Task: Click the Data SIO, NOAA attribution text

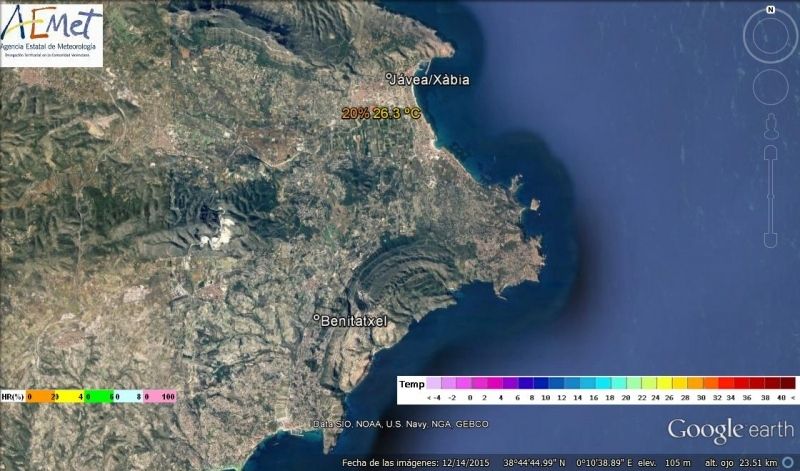Action: point(401,424)
